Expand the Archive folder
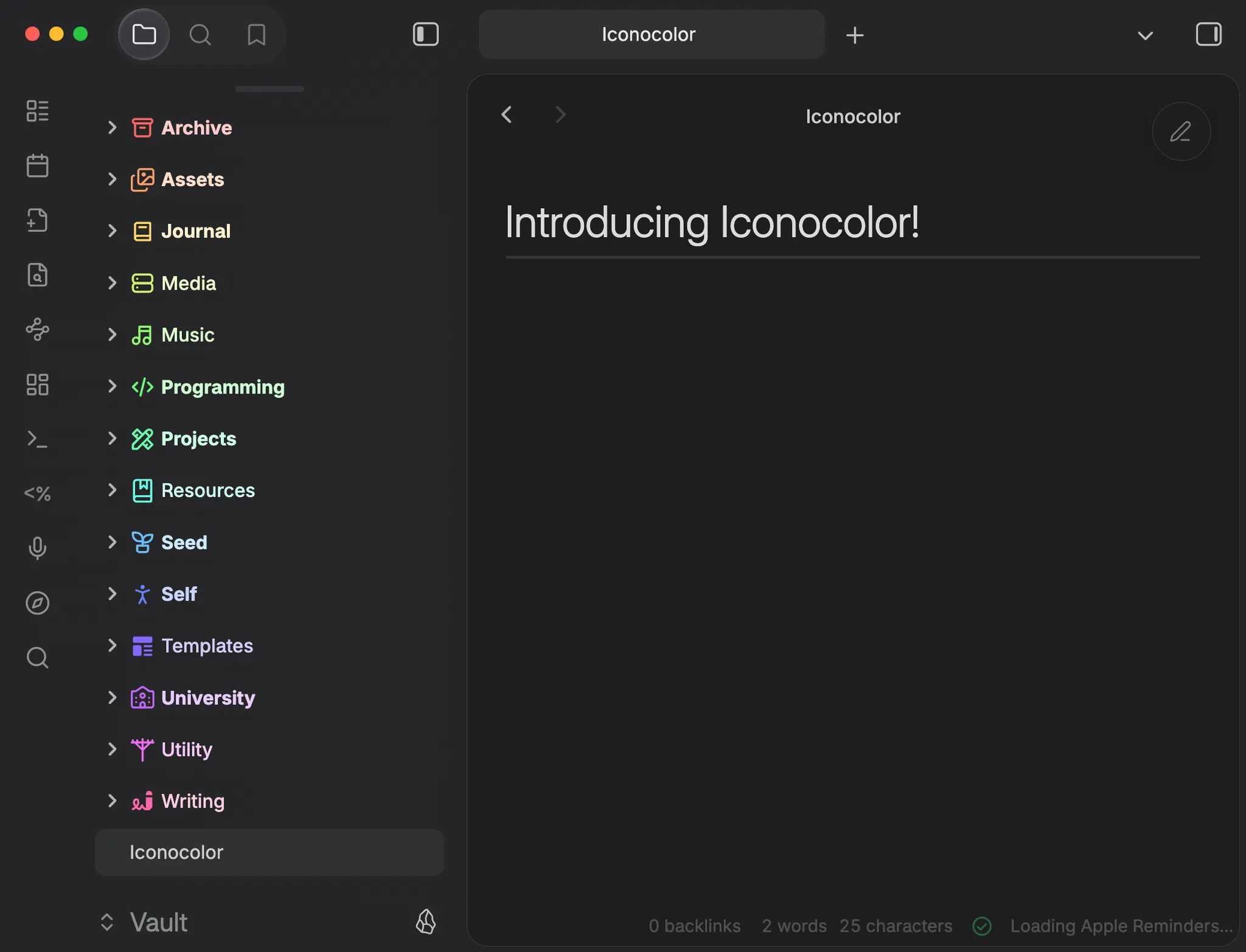 pyautogui.click(x=112, y=127)
